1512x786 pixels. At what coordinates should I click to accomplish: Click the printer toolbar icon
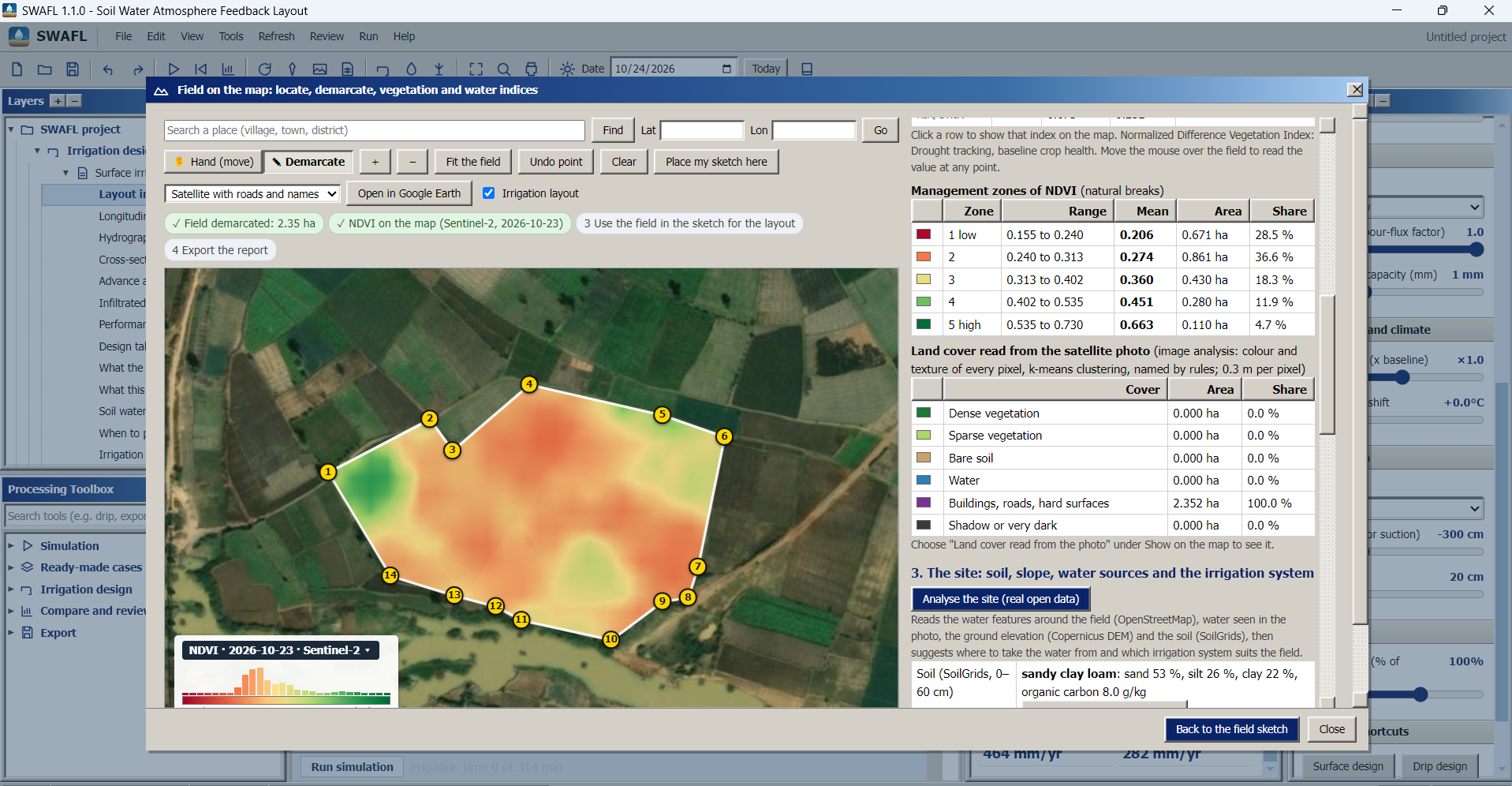pyautogui.click(x=532, y=69)
